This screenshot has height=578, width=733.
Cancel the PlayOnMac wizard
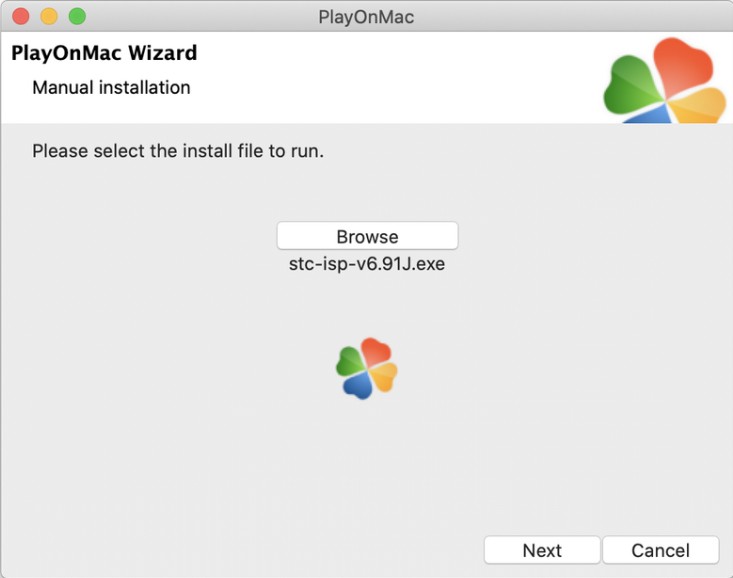(661, 550)
